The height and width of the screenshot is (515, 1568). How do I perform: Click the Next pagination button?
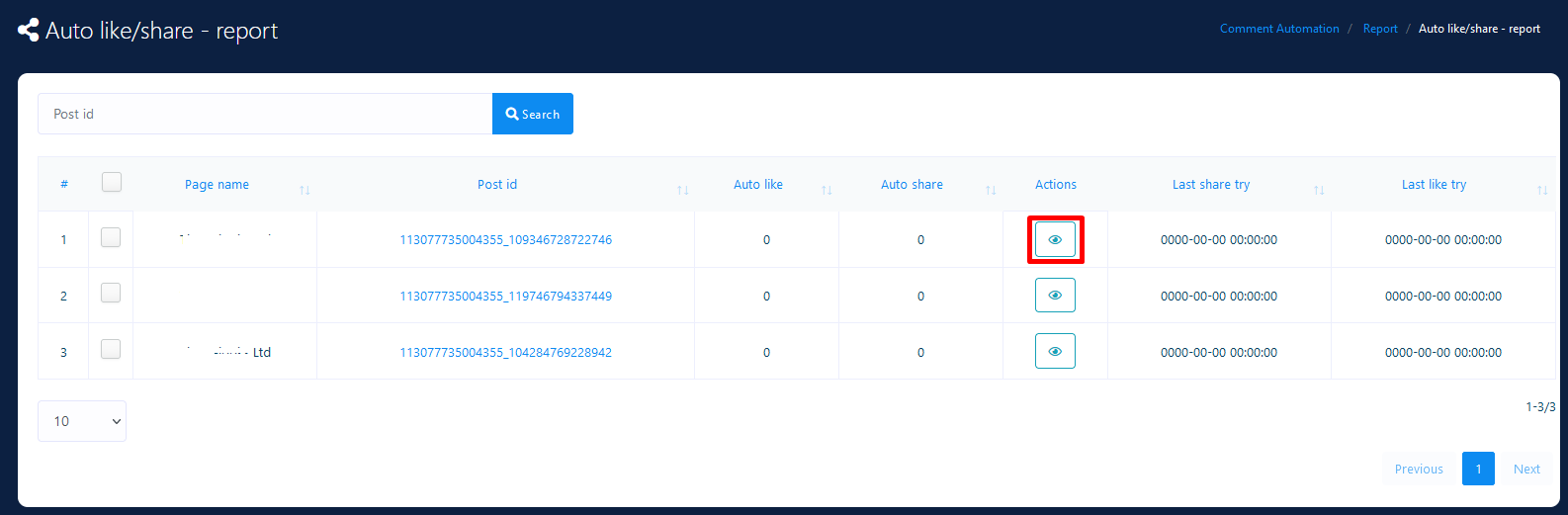tap(1526, 469)
